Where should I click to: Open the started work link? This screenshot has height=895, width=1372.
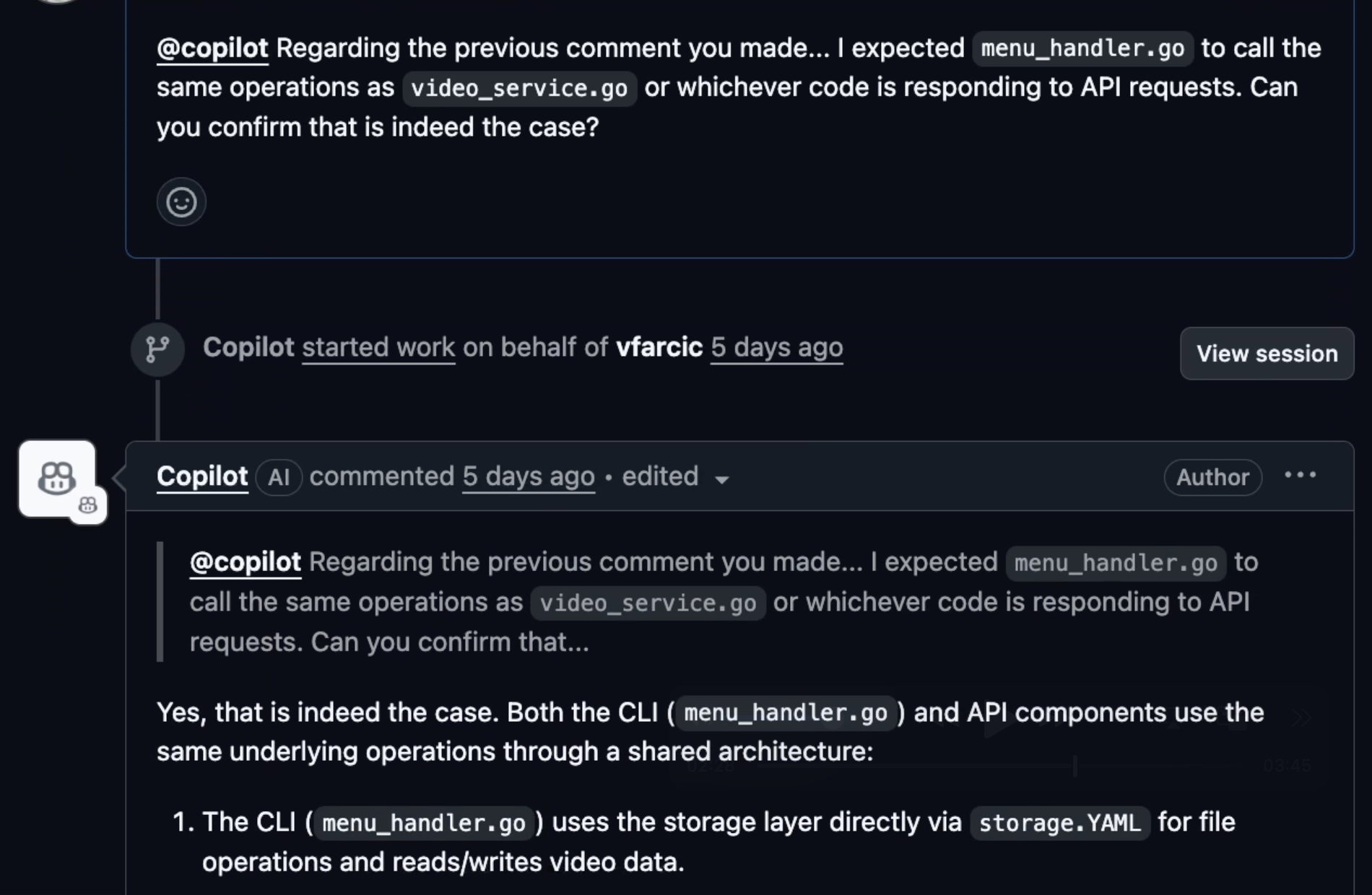pyautogui.click(x=378, y=348)
